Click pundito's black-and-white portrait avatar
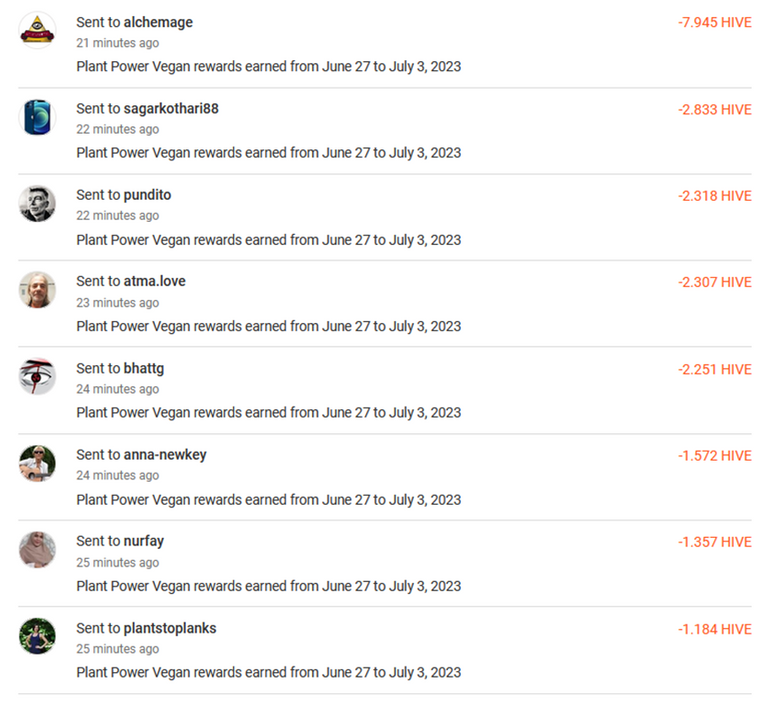 (37, 203)
